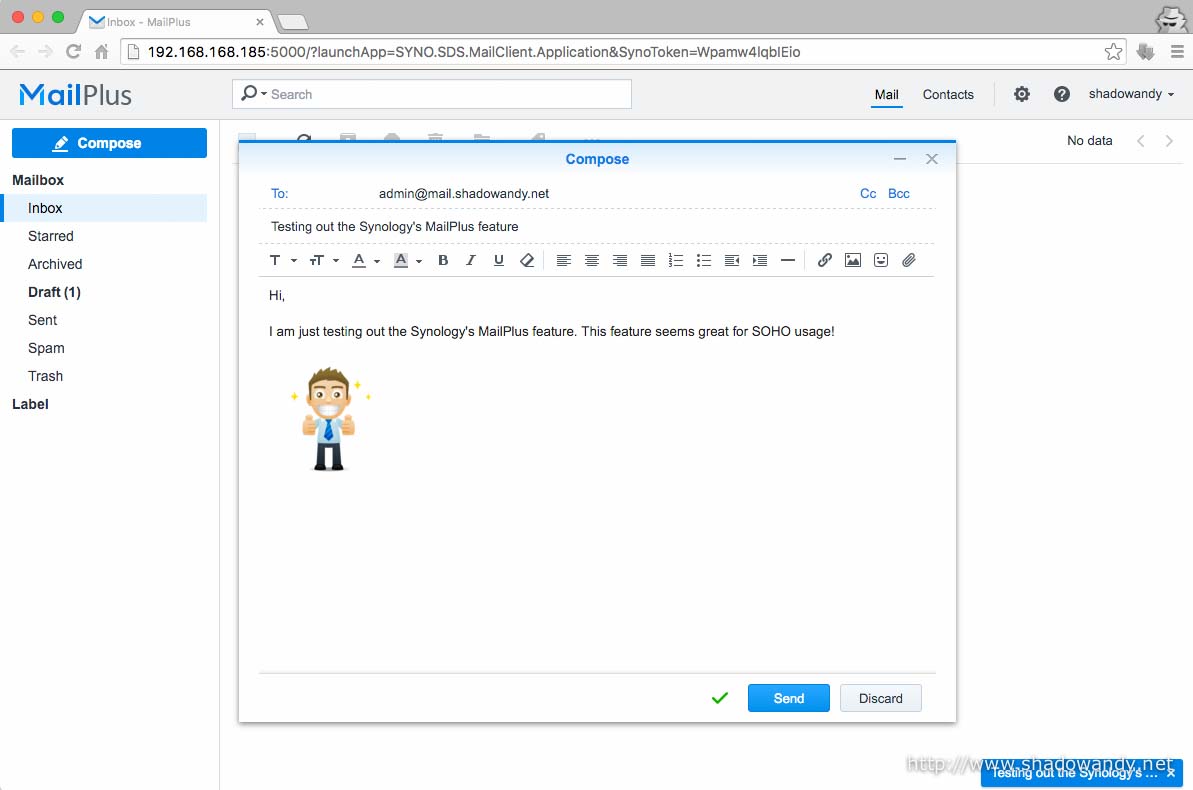The width and height of the screenshot is (1193, 790).
Task: Open the text color picker
Action: tap(366, 260)
